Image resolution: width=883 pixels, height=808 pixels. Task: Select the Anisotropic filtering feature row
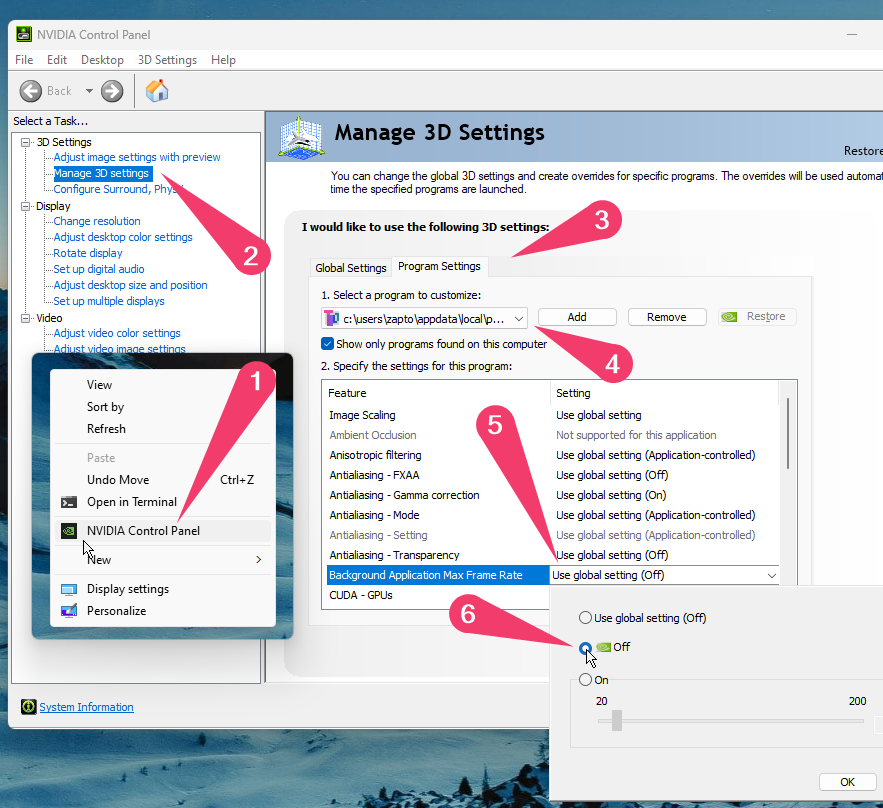click(x=553, y=455)
